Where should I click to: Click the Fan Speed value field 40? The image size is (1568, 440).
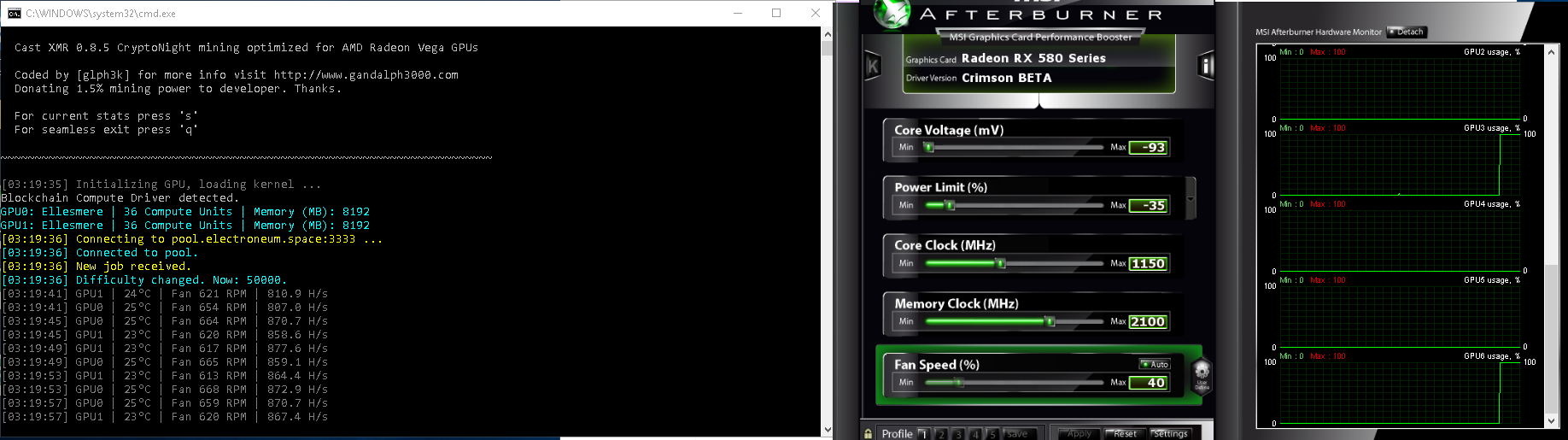[1149, 382]
